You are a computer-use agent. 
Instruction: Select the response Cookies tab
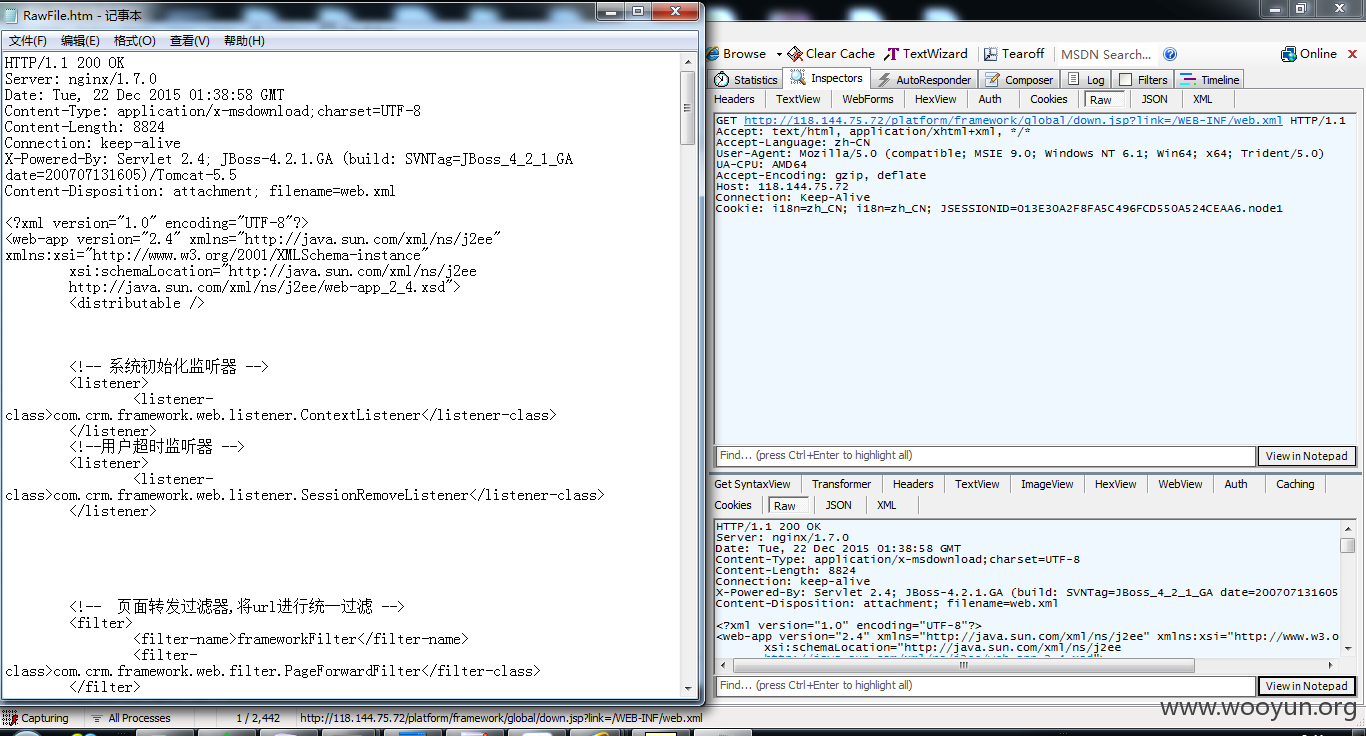coord(733,505)
